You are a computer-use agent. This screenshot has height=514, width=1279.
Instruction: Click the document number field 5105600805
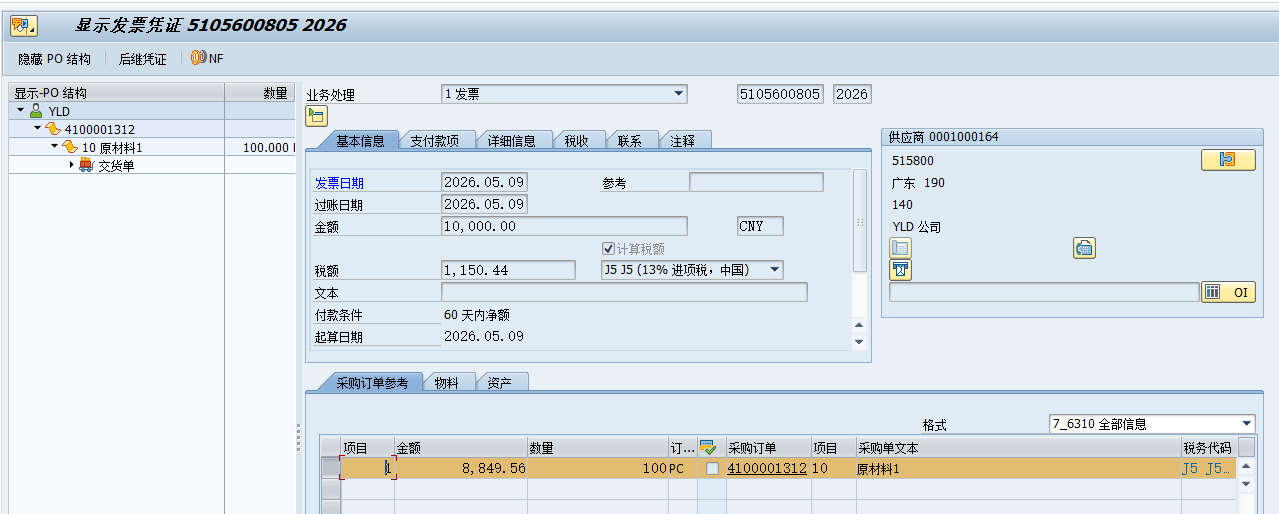tap(780, 94)
